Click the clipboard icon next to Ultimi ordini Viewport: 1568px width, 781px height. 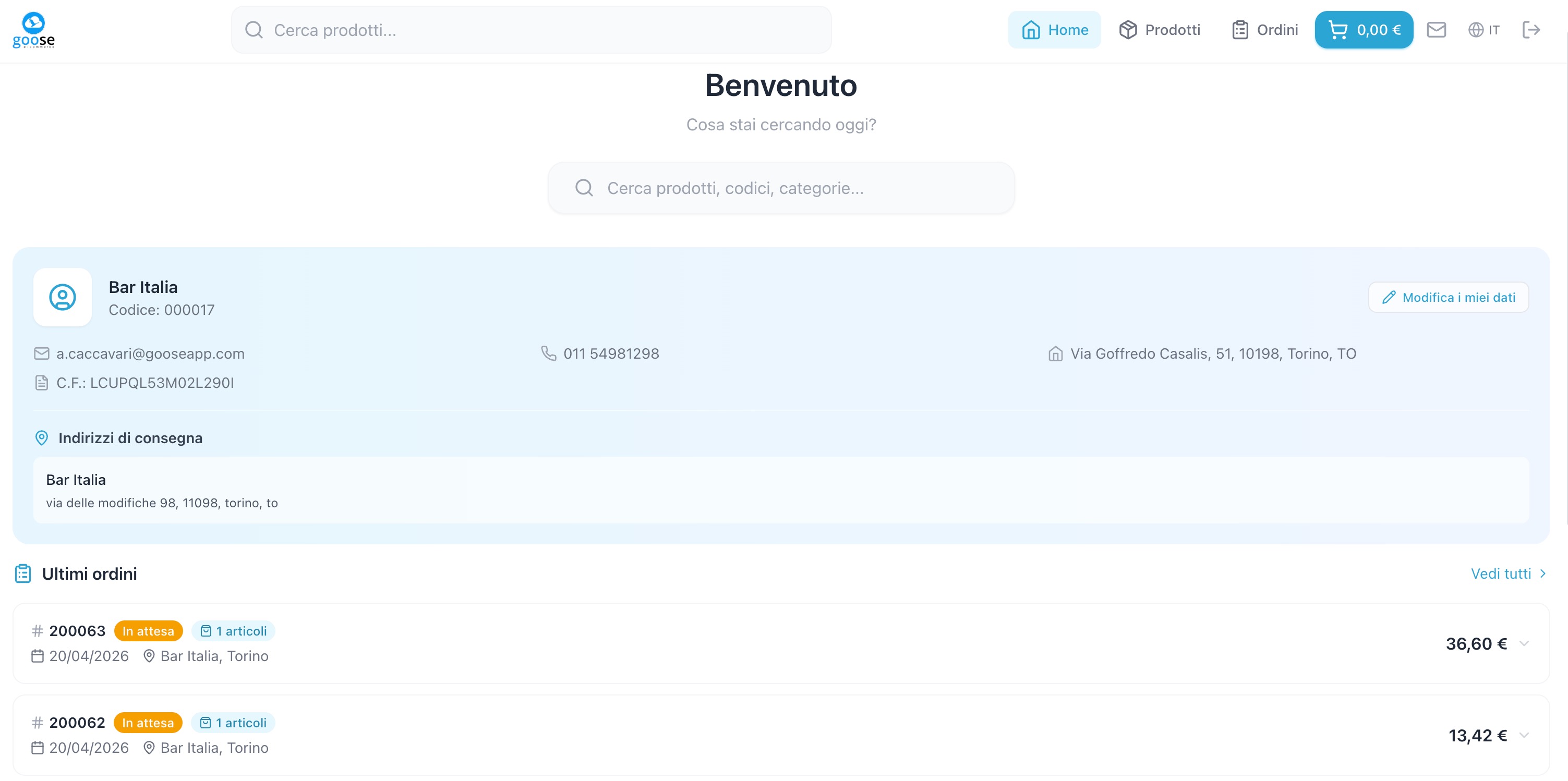coord(23,573)
